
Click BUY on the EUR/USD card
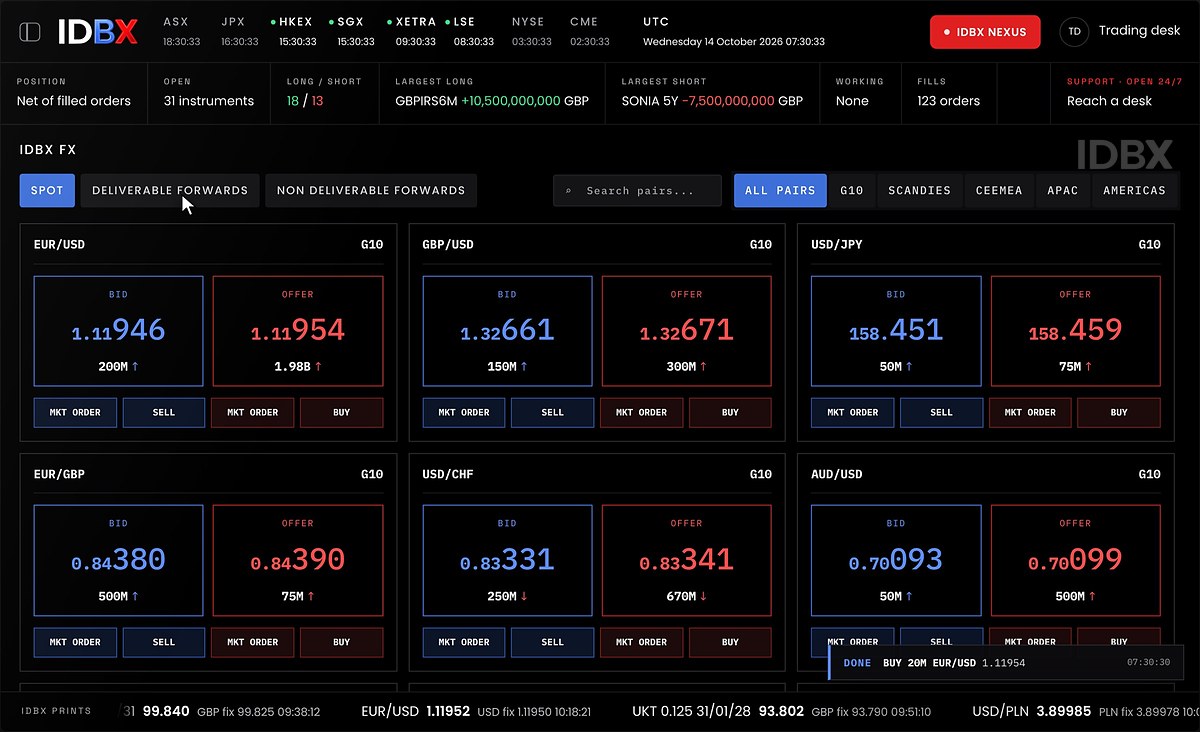pyautogui.click(x=342, y=412)
